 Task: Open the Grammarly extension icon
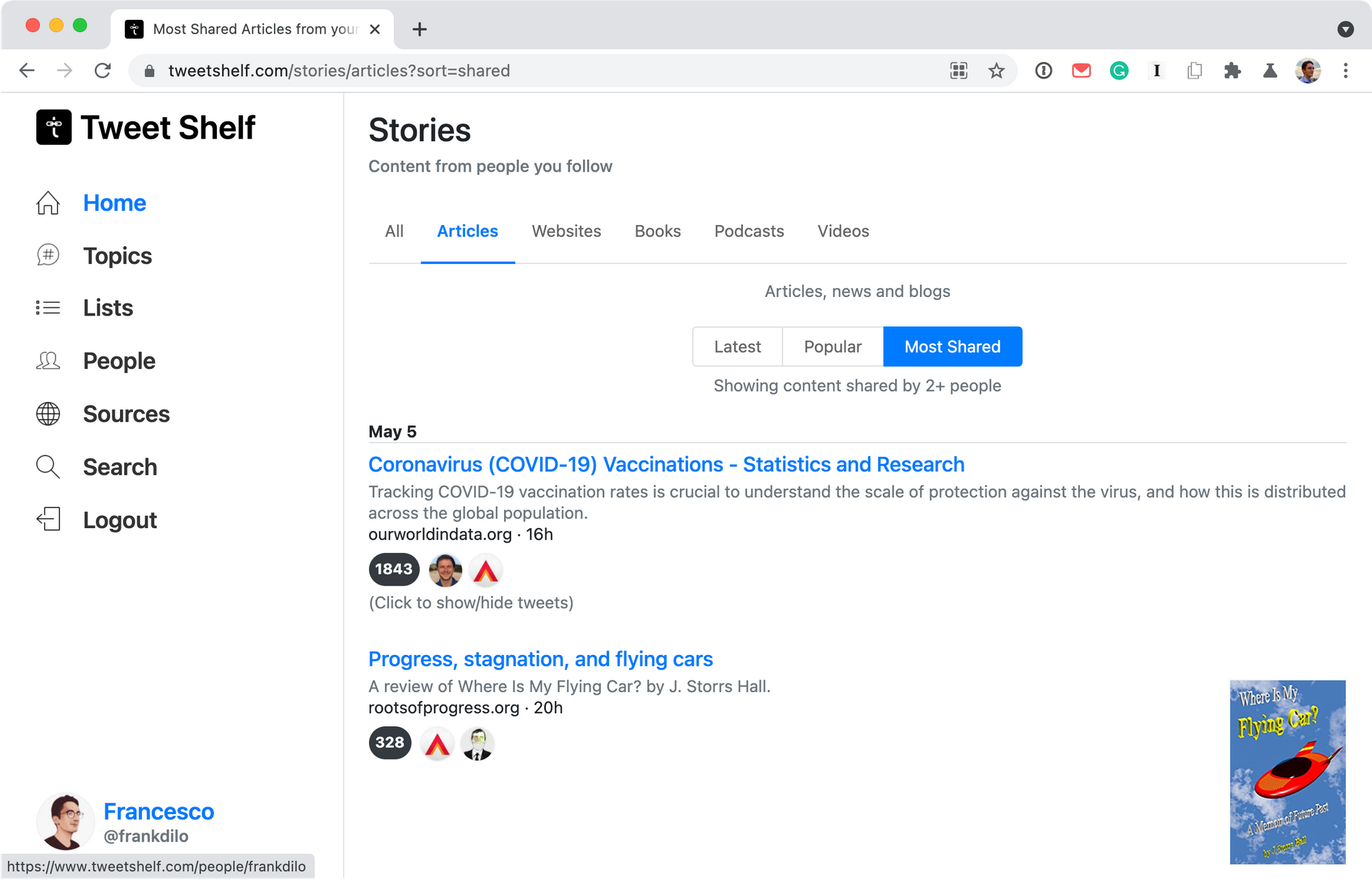click(x=1119, y=71)
